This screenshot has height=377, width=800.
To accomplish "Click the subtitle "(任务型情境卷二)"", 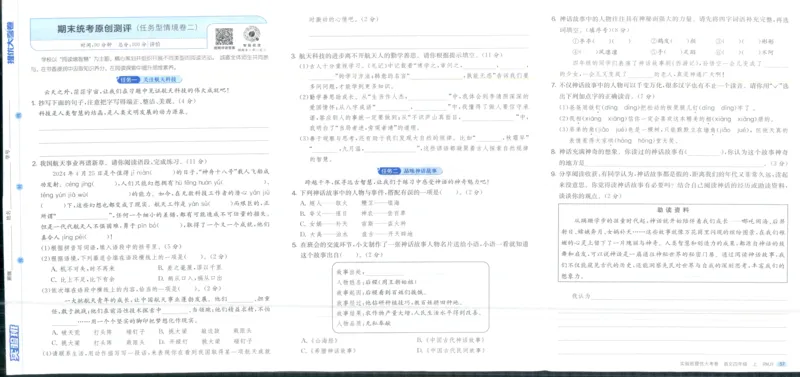I will pos(166,29).
